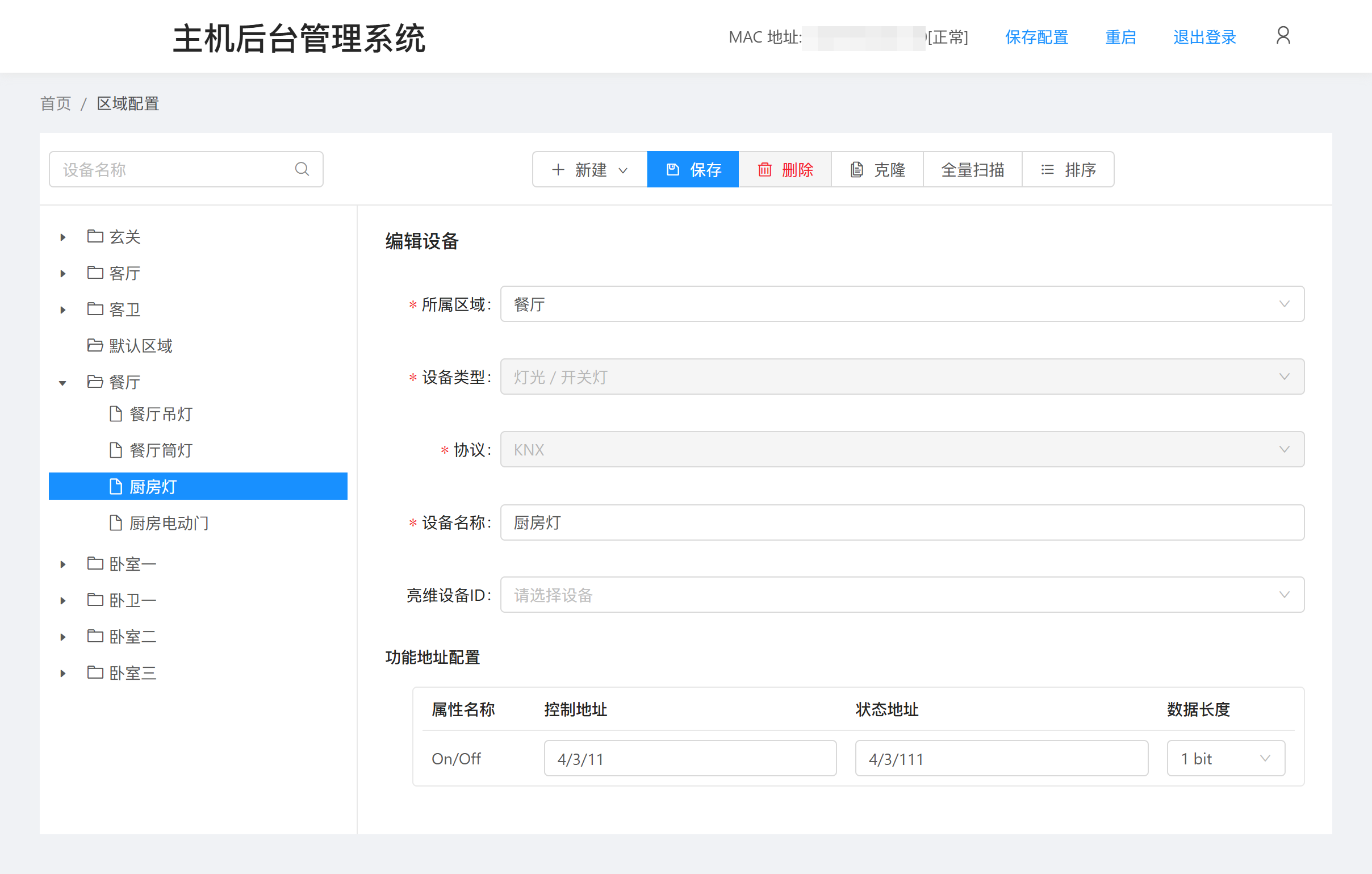Click 全量扫描 button
Image resolution: width=1372 pixels, height=874 pixels.
click(973, 169)
